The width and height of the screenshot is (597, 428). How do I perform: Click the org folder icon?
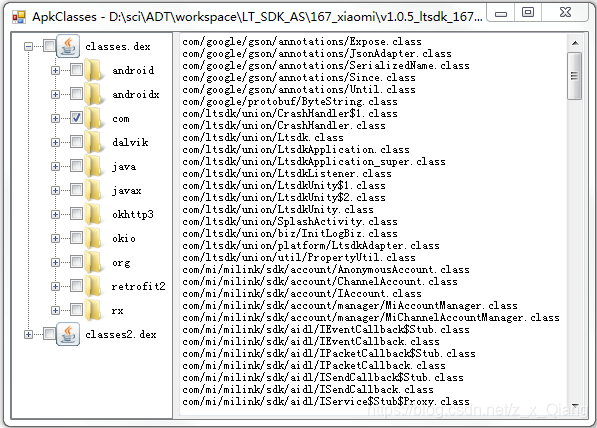(x=93, y=262)
